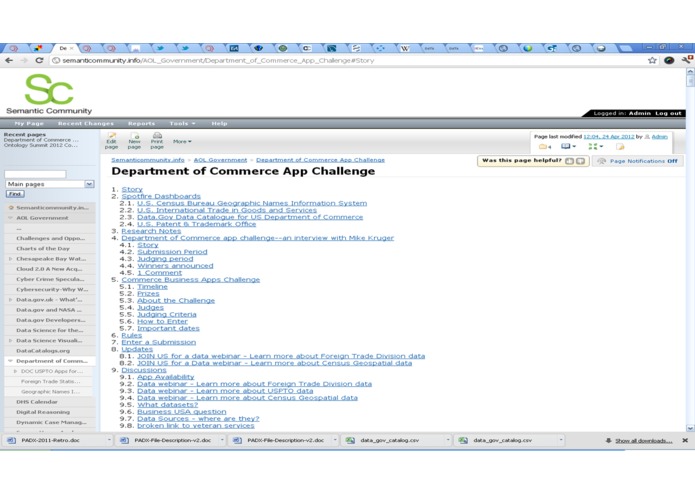Screen dimensions: 695x494
Task: Click the Commerce Business Apps Challenge link
Action: point(191,280)
